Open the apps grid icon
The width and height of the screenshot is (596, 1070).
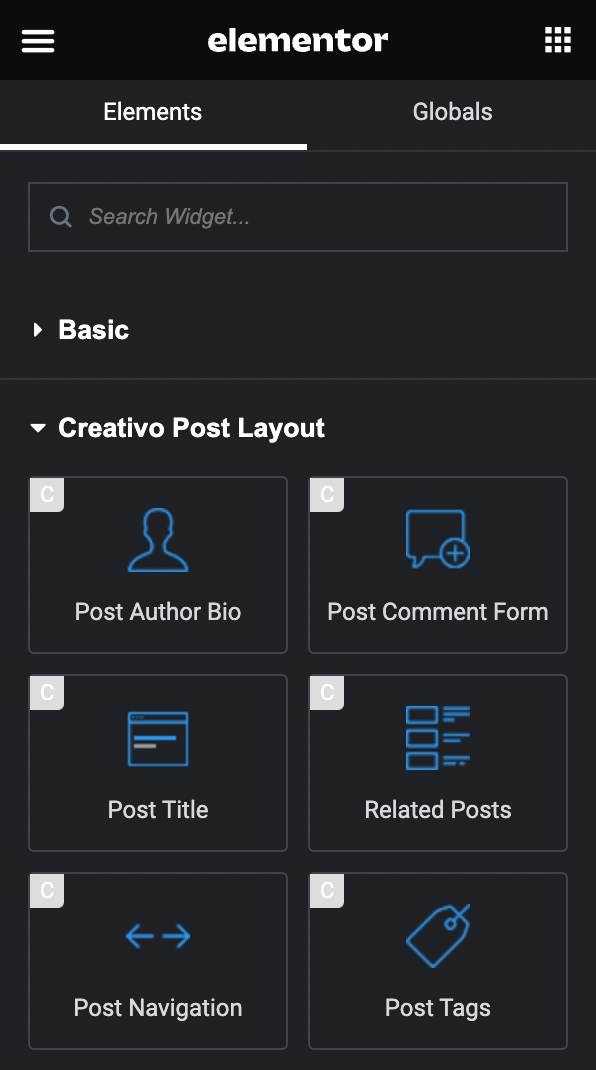pos(558,40)
